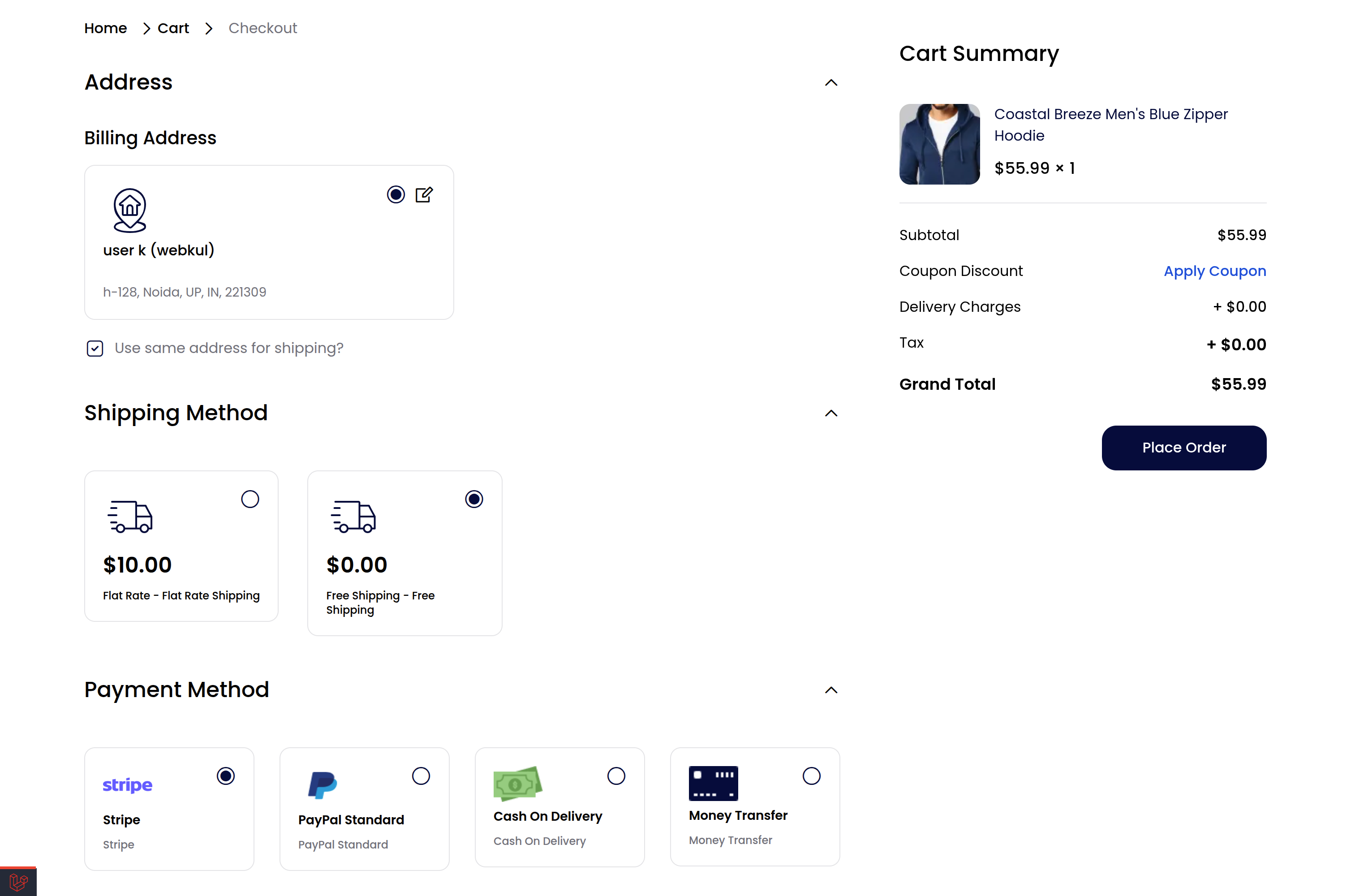Toggle Use same address for shipping checkbox
The height and width of the screenshot is (896, 1351).
pyautogui.click(x=95, y=349)
